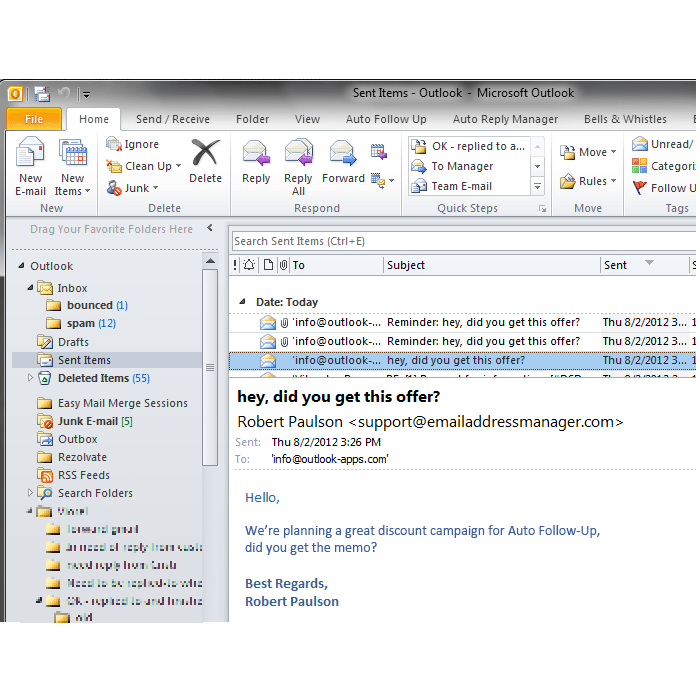
Task: Click the Reply icon
Action: point(256,153)
